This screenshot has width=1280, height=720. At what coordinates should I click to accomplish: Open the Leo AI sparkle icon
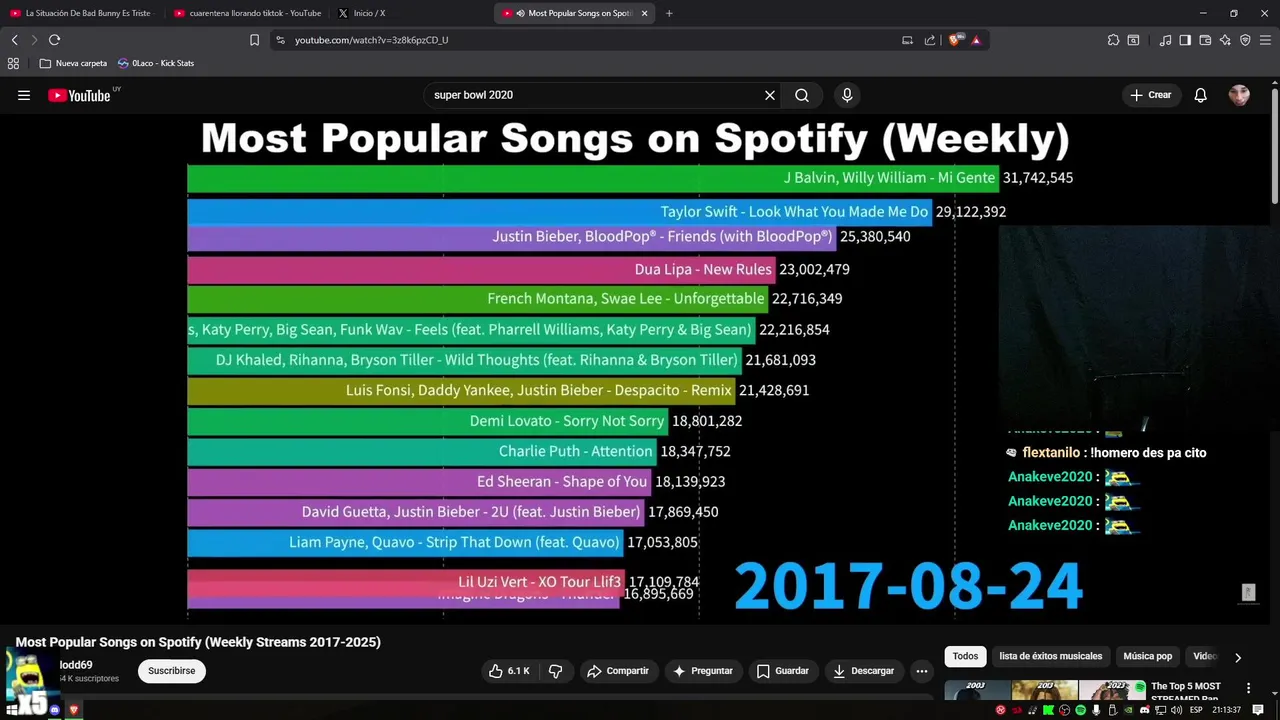click(1225, 40)
